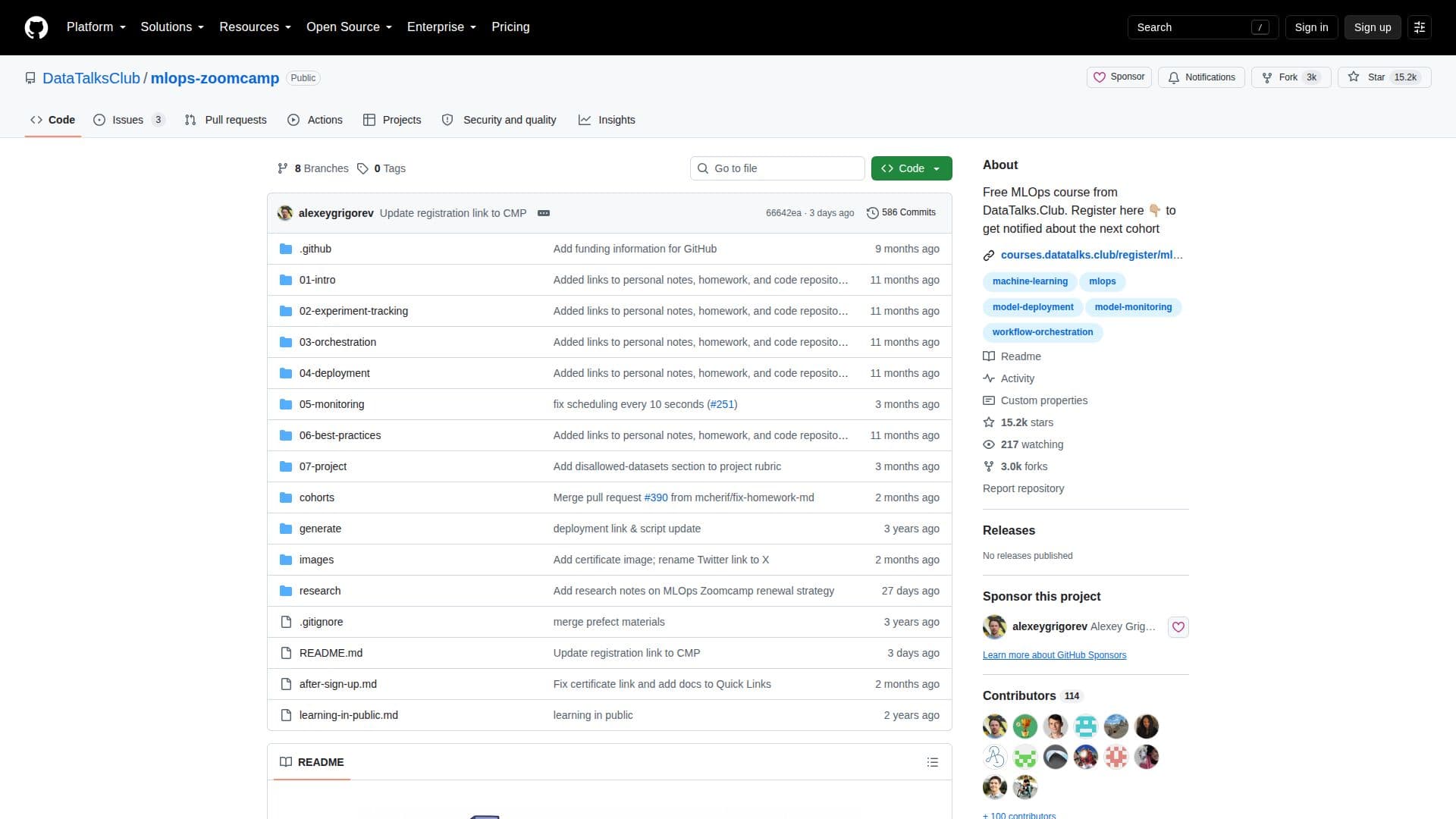
Task: Open the 05-monitoring folder
Action: pyautogui.click(x=331, y=404)
